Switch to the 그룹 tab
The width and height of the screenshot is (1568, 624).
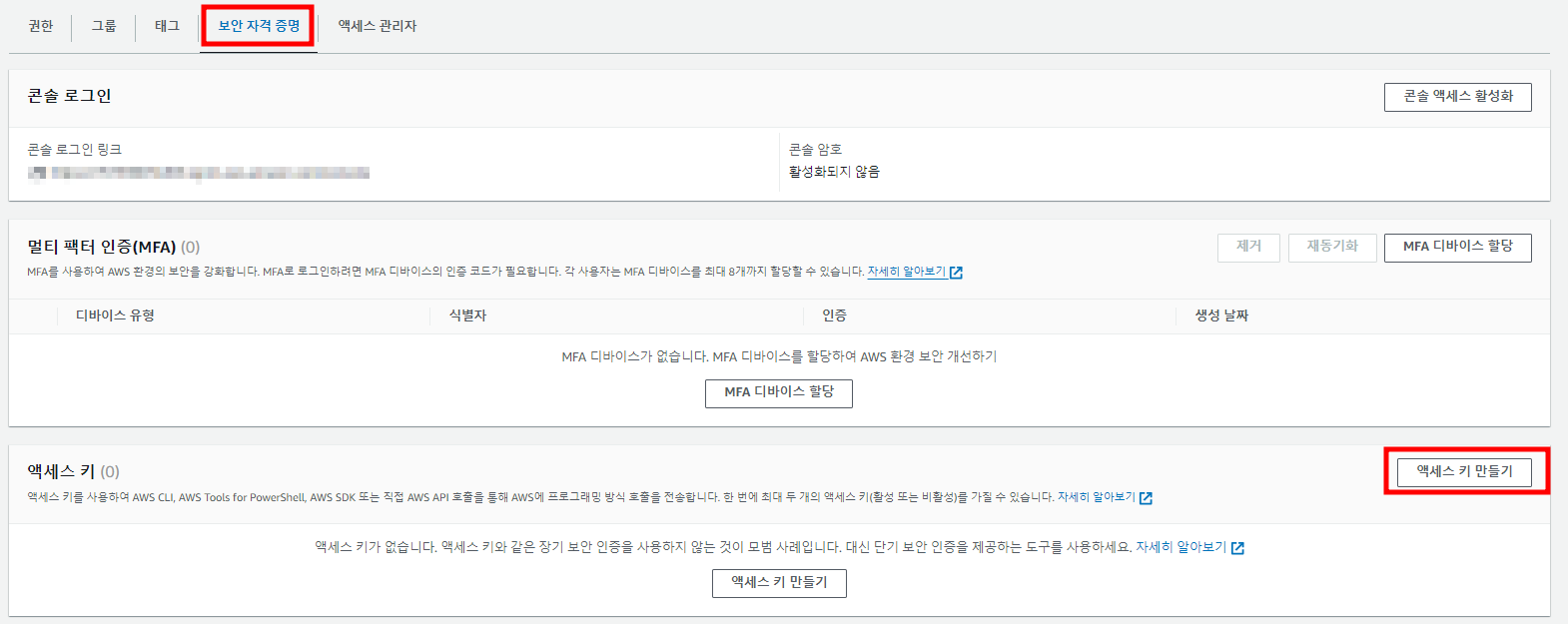(104, 26)
